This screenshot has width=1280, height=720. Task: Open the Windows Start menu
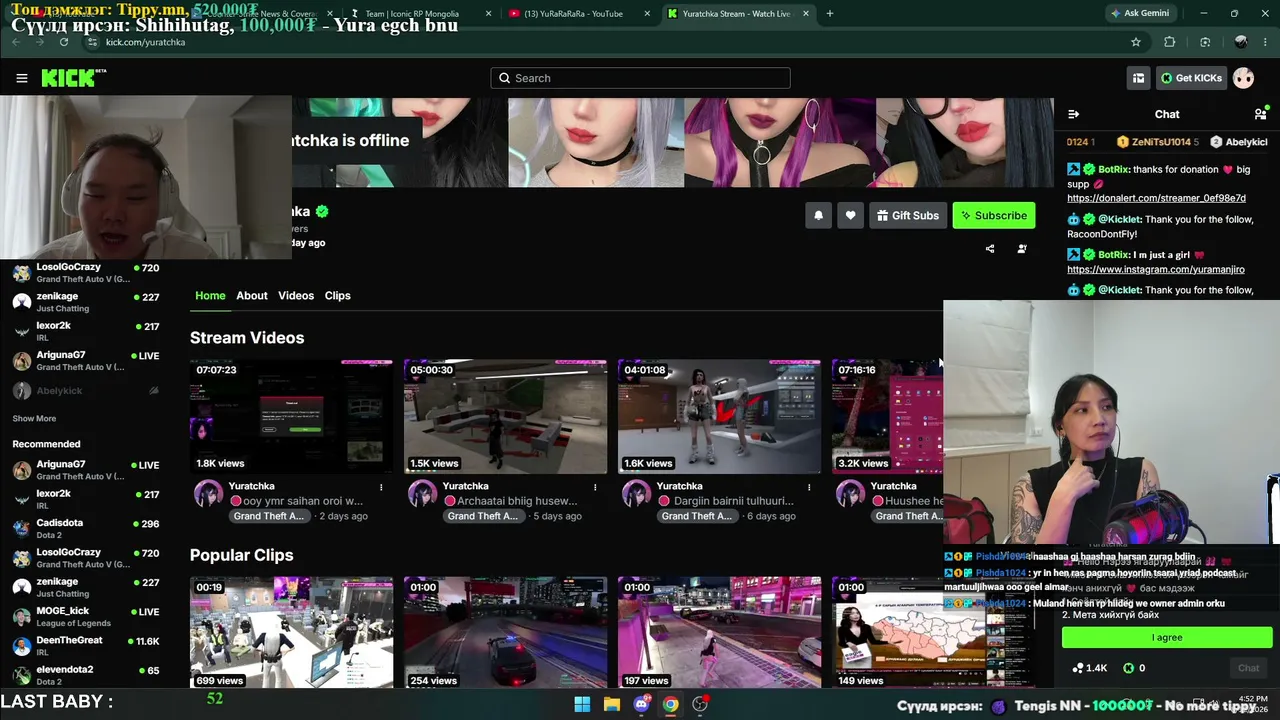click(582, 704)
